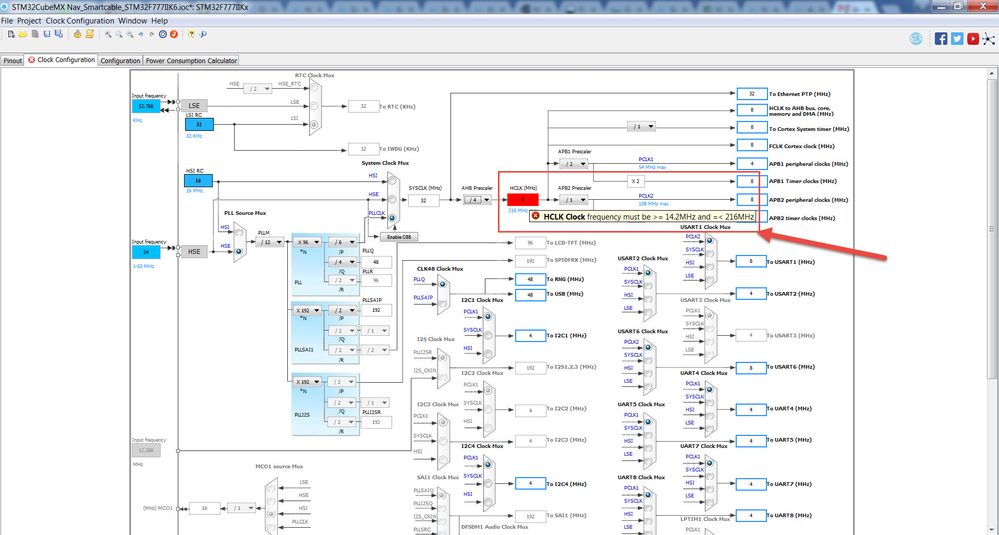The height and width of the screenshot is (535, 999).
Task: Click the error icon on the Clock Configuration tab
Action: tap(31, 60)
